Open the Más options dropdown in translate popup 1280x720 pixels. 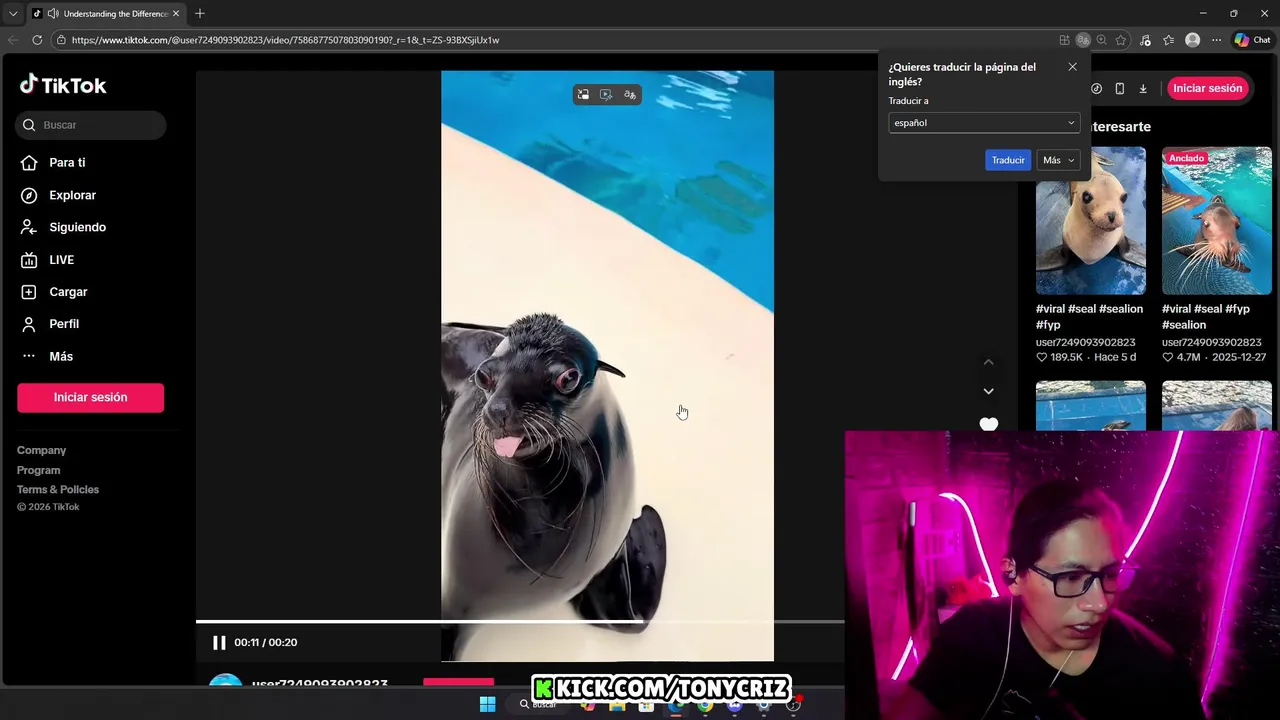point(1058,160)
